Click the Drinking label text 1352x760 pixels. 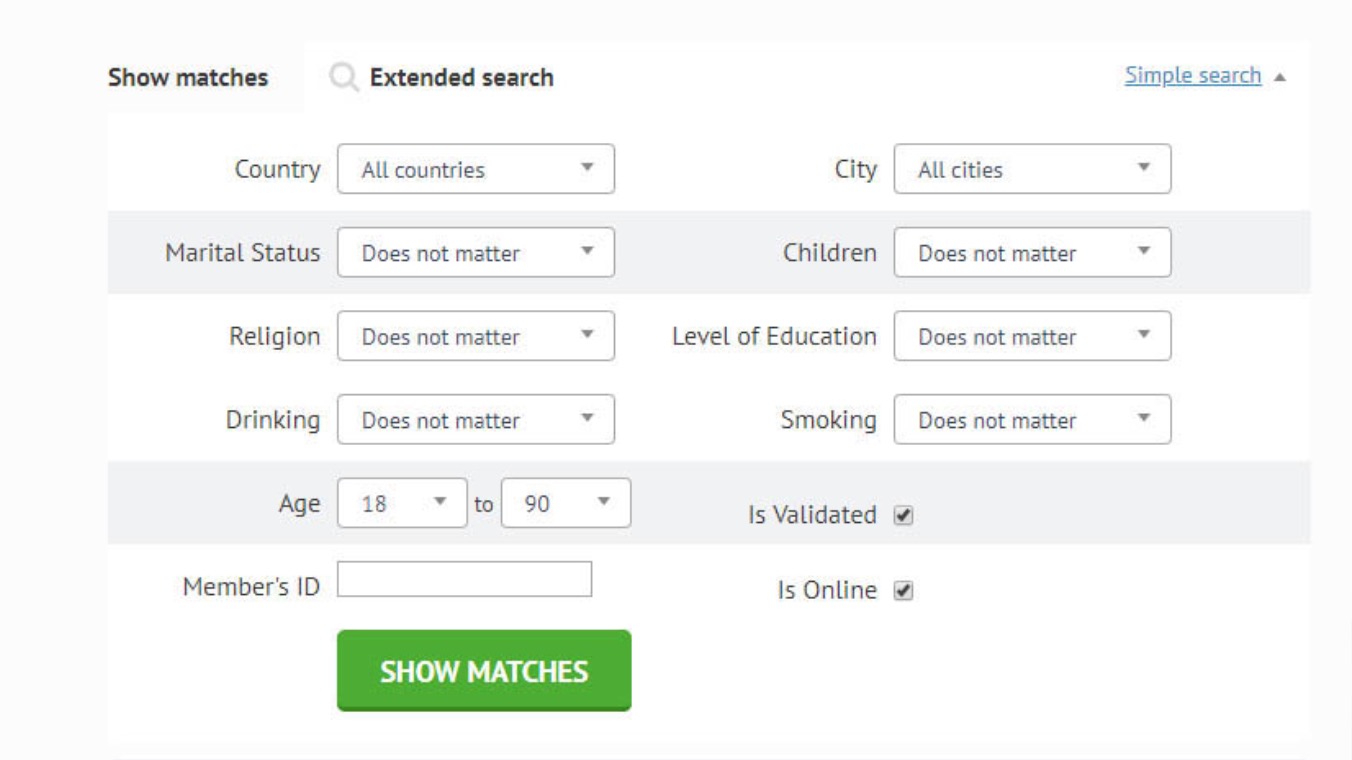point(273,420)
